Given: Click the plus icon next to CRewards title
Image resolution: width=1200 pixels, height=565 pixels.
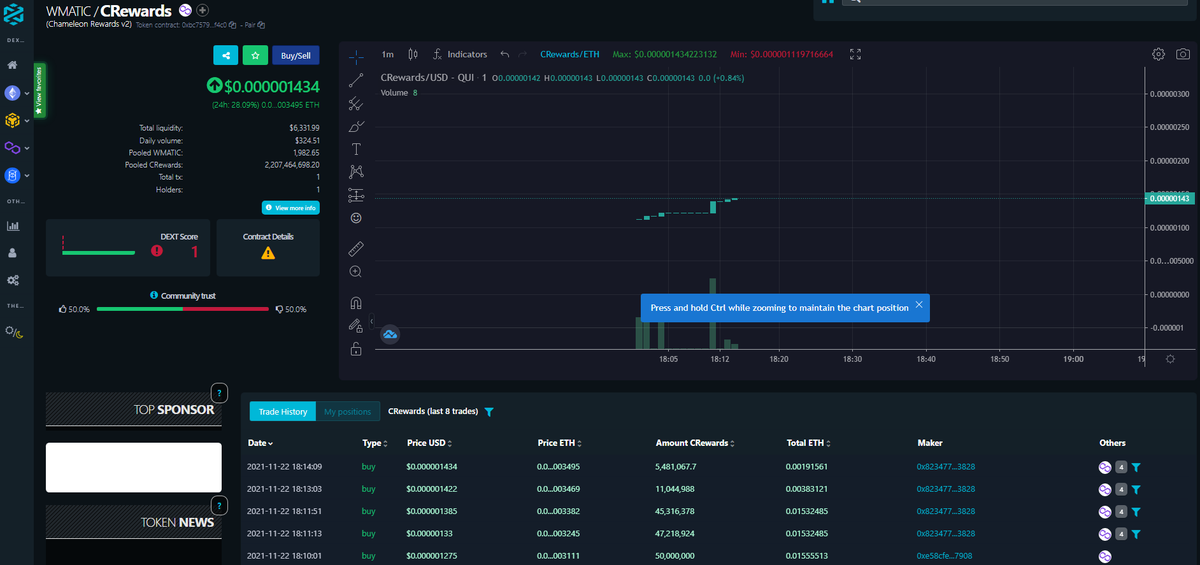Looking at the screenshot, I should click(202, 10).
